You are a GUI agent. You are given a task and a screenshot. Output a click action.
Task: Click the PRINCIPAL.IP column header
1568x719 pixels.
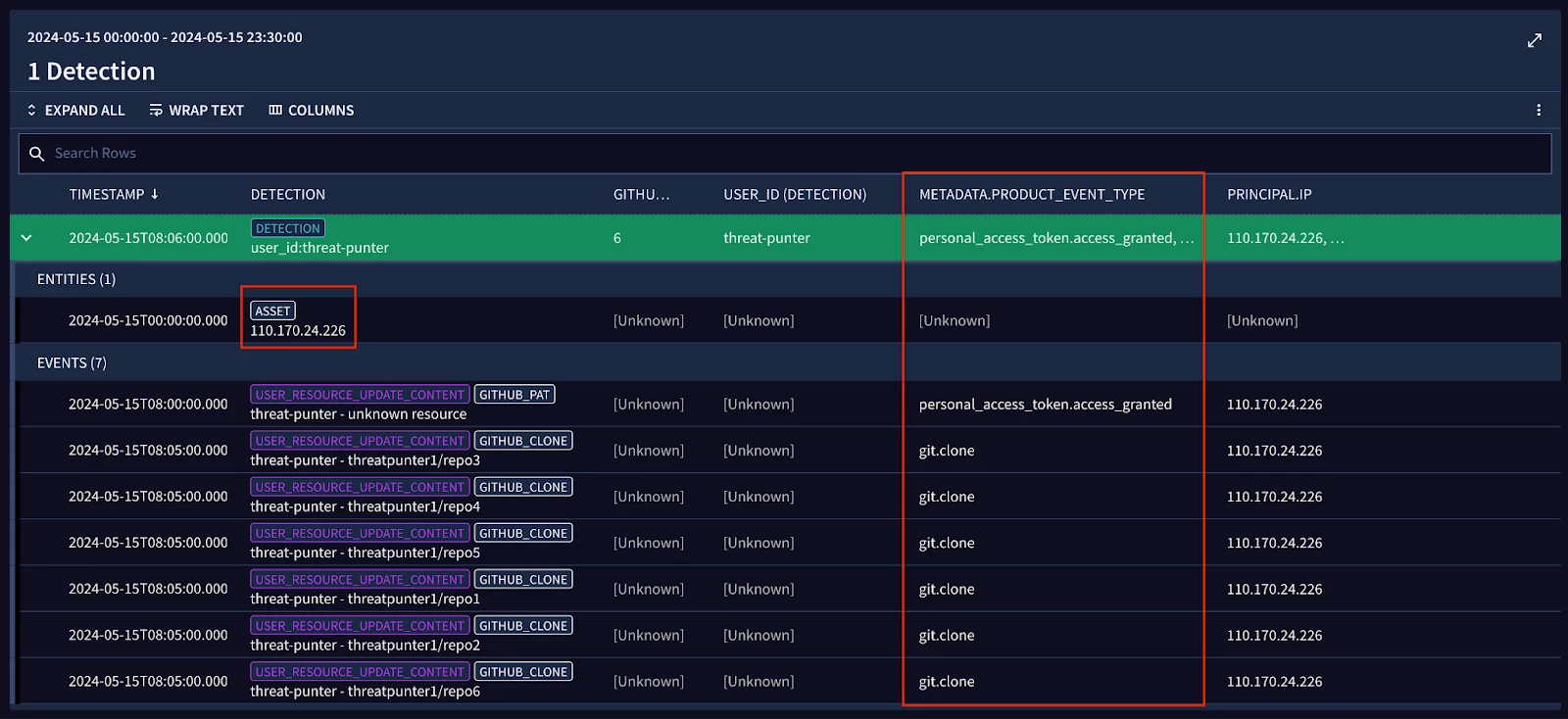(1269, 194)
